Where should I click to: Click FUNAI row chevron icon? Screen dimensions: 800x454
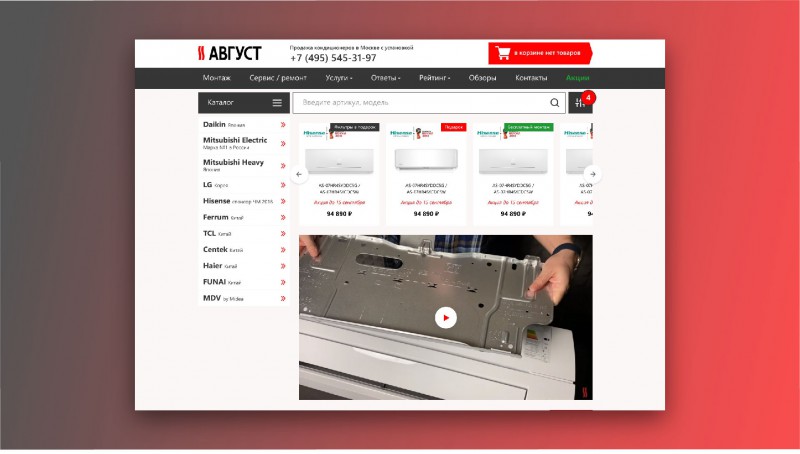click(x=283, y=282)
